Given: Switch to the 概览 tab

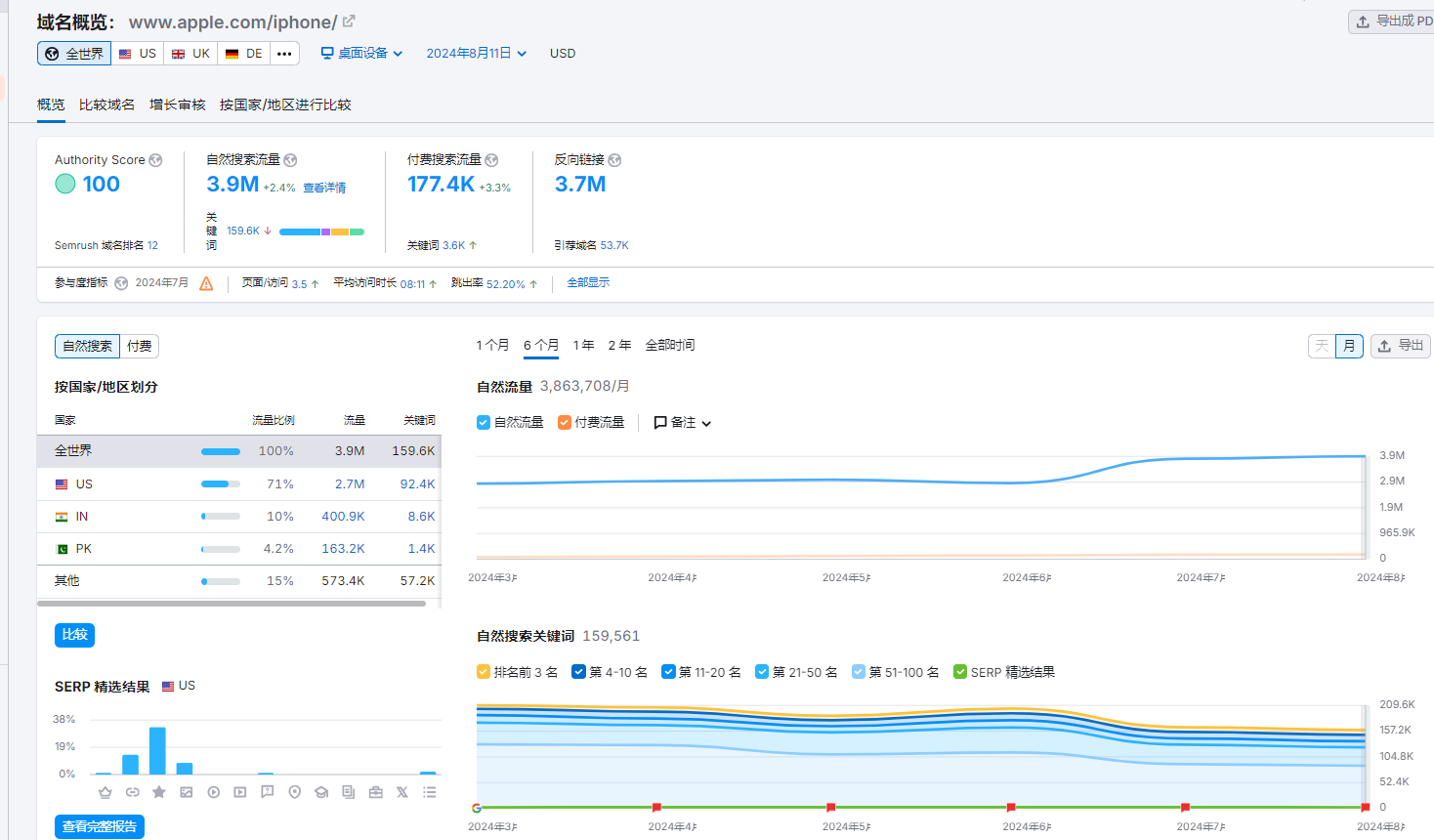Looking at the screenshot, I should click(51, 105).
